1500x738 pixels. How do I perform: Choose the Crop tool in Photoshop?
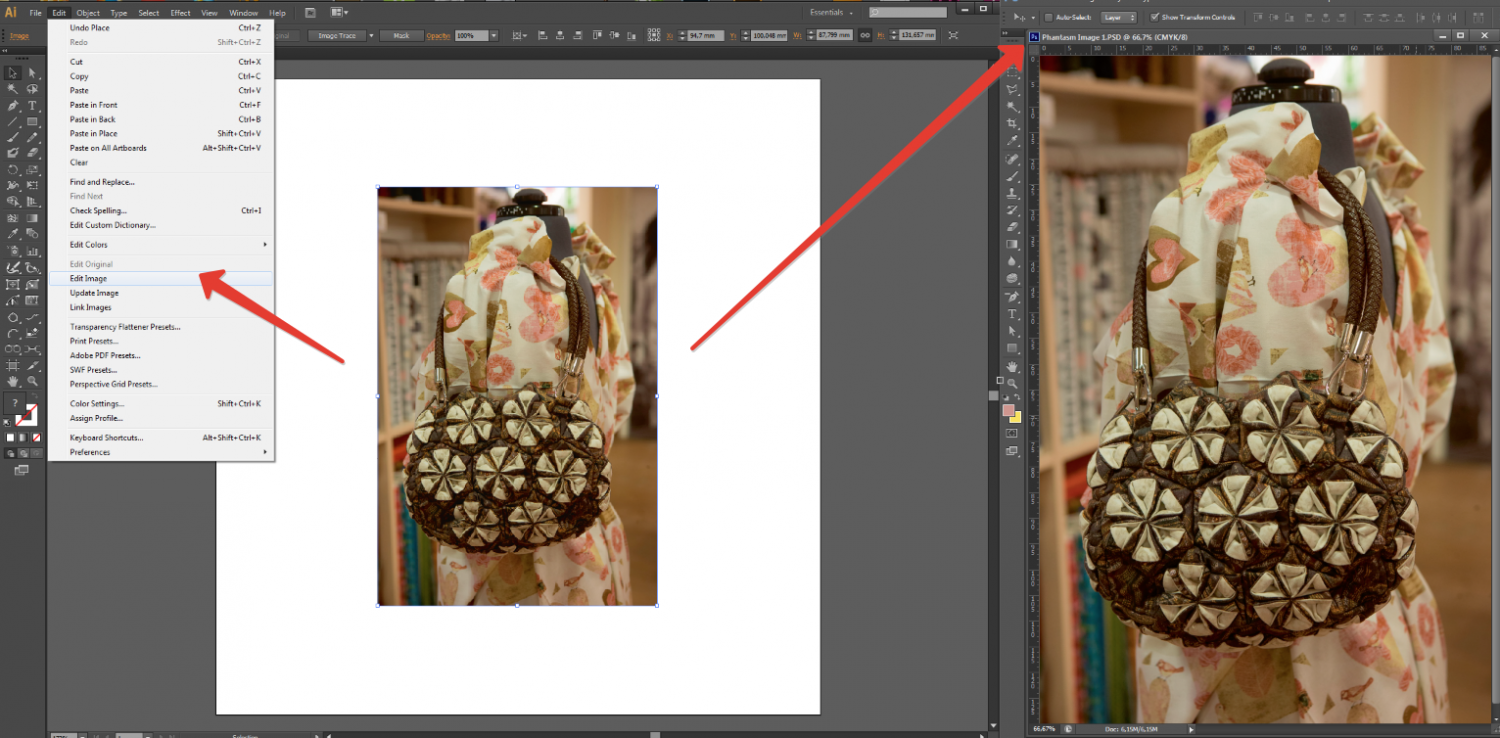click(x=1012, y=123)
